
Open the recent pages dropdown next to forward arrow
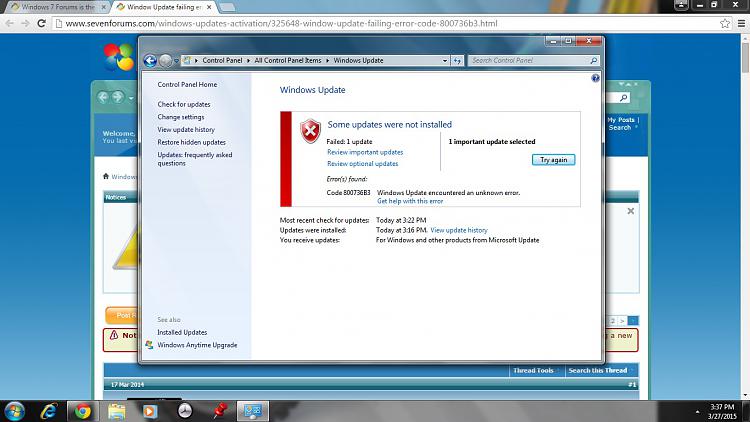click(176, 61)
